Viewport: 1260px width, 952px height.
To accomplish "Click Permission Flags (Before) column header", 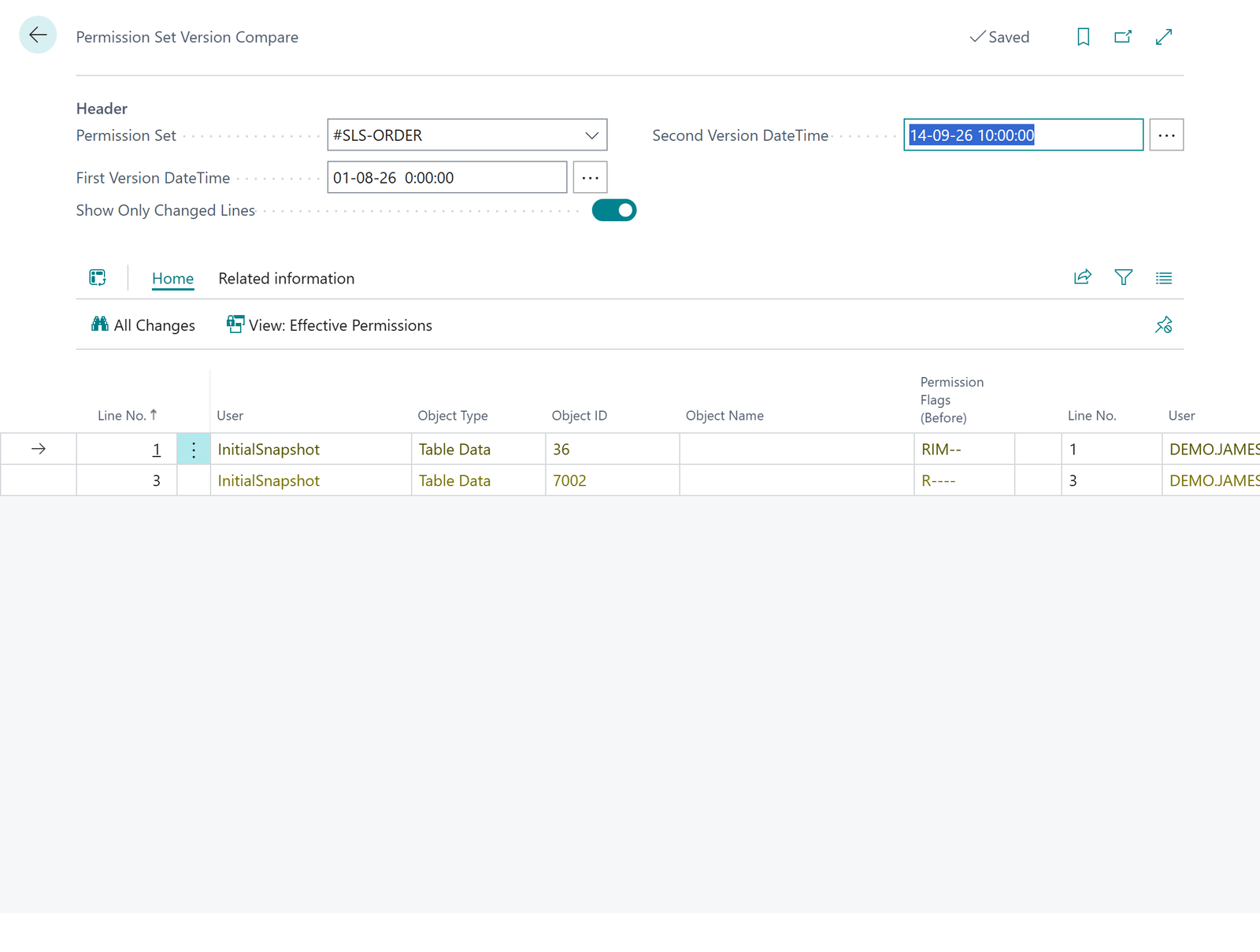I will pyautogui.click(x=951, y=400).
